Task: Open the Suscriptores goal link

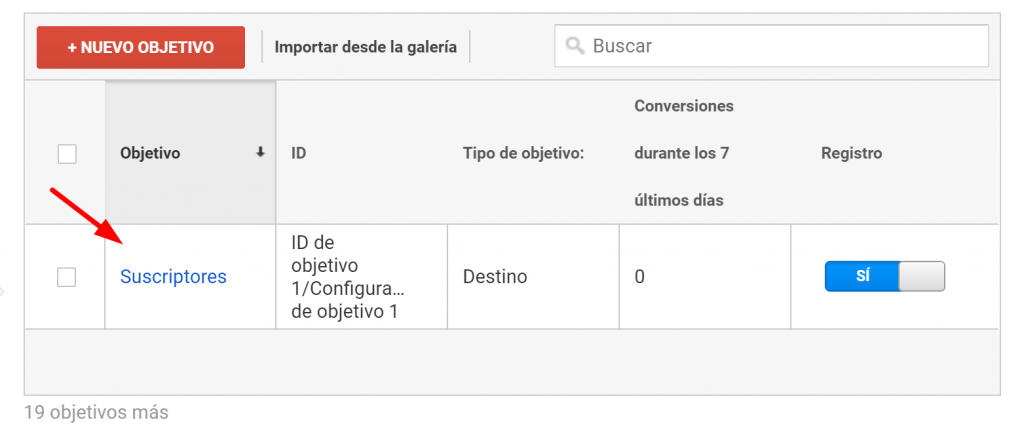Action: point(173,277)
